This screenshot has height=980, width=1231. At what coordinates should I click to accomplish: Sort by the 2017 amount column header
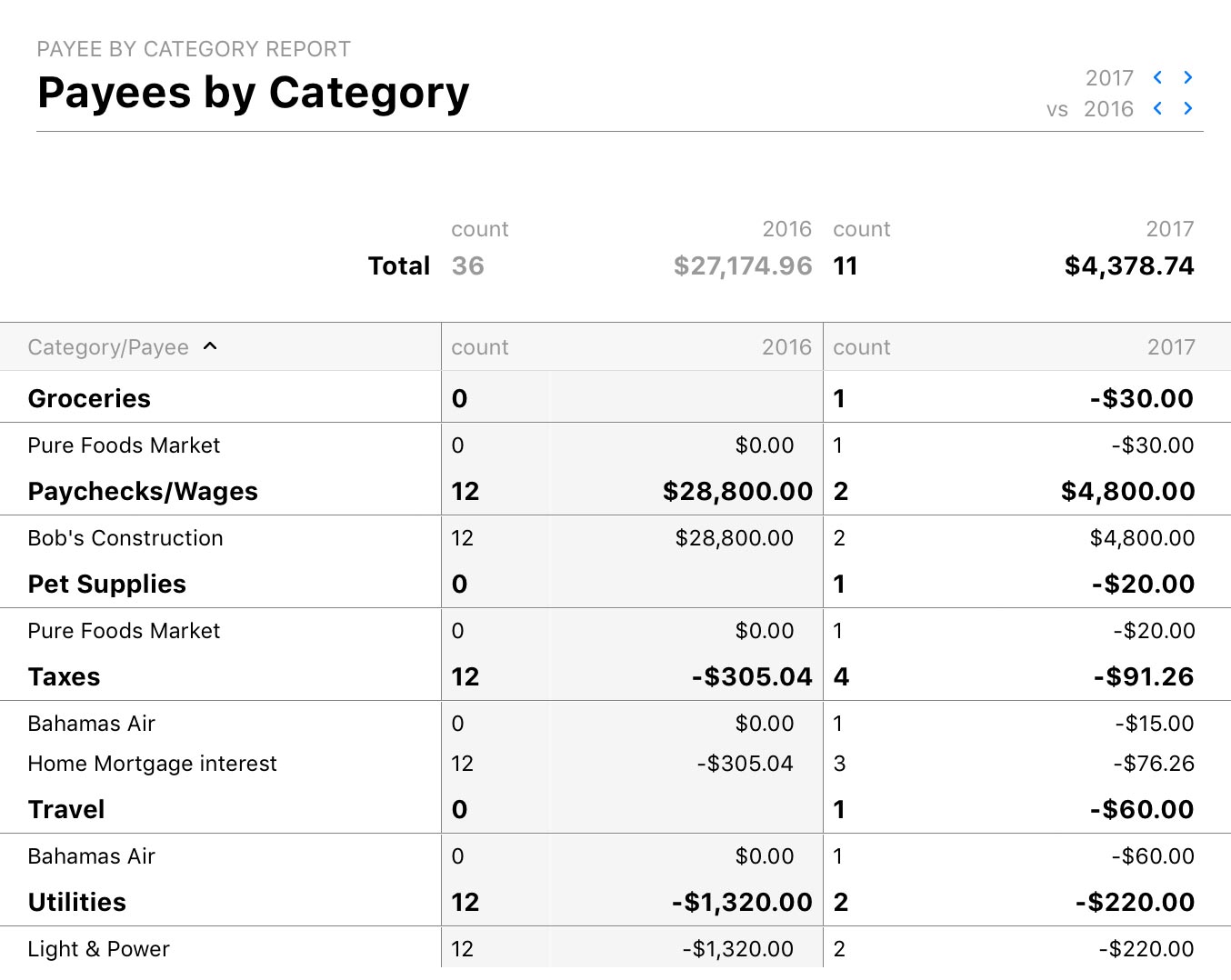(1170, 347)
